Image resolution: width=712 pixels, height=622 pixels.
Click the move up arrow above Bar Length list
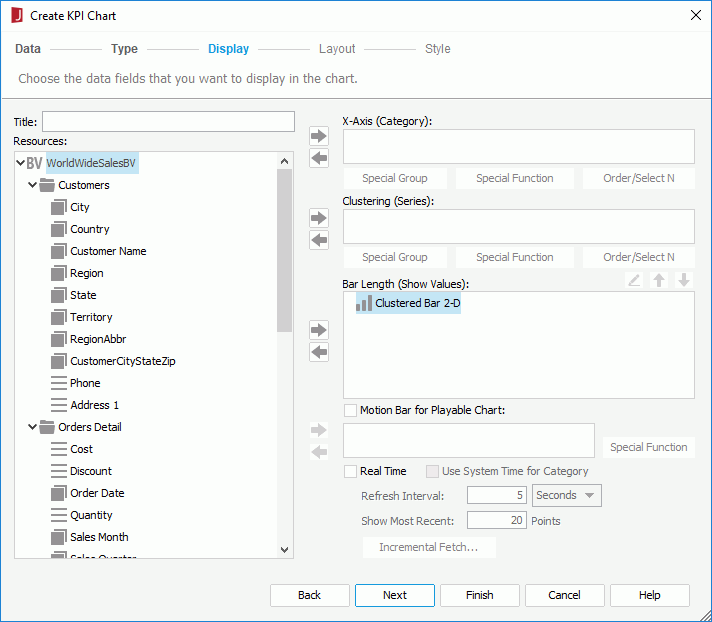(659, 280)
